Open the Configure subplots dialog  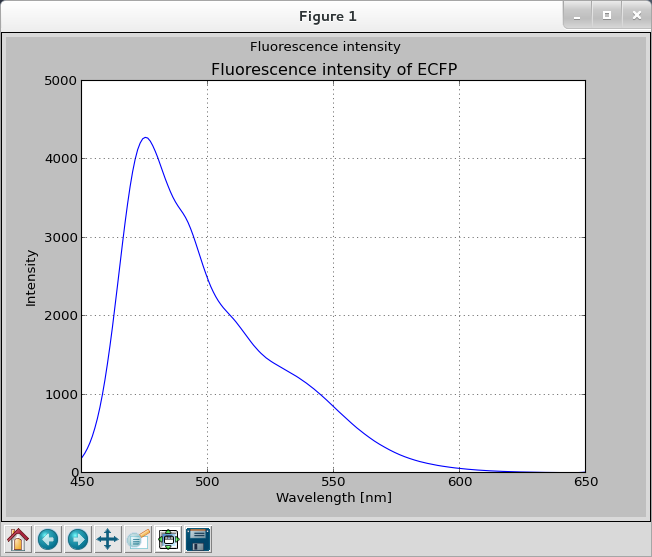(x=168, y=540)
